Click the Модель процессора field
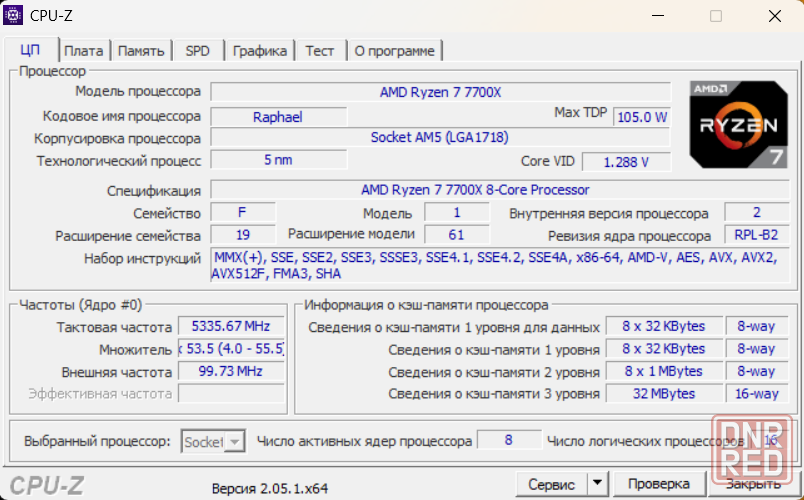Viewport: 804px width, 500px height. point(441,92)
